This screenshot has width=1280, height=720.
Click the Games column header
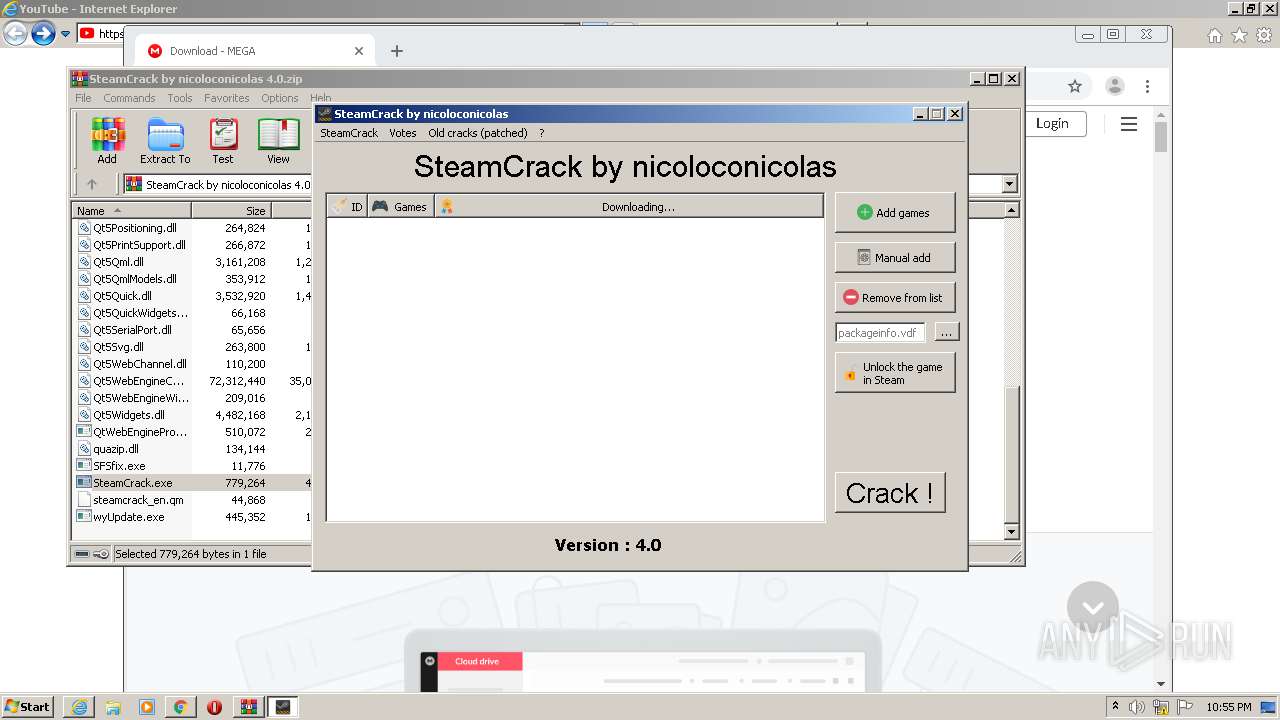[400, 207]
